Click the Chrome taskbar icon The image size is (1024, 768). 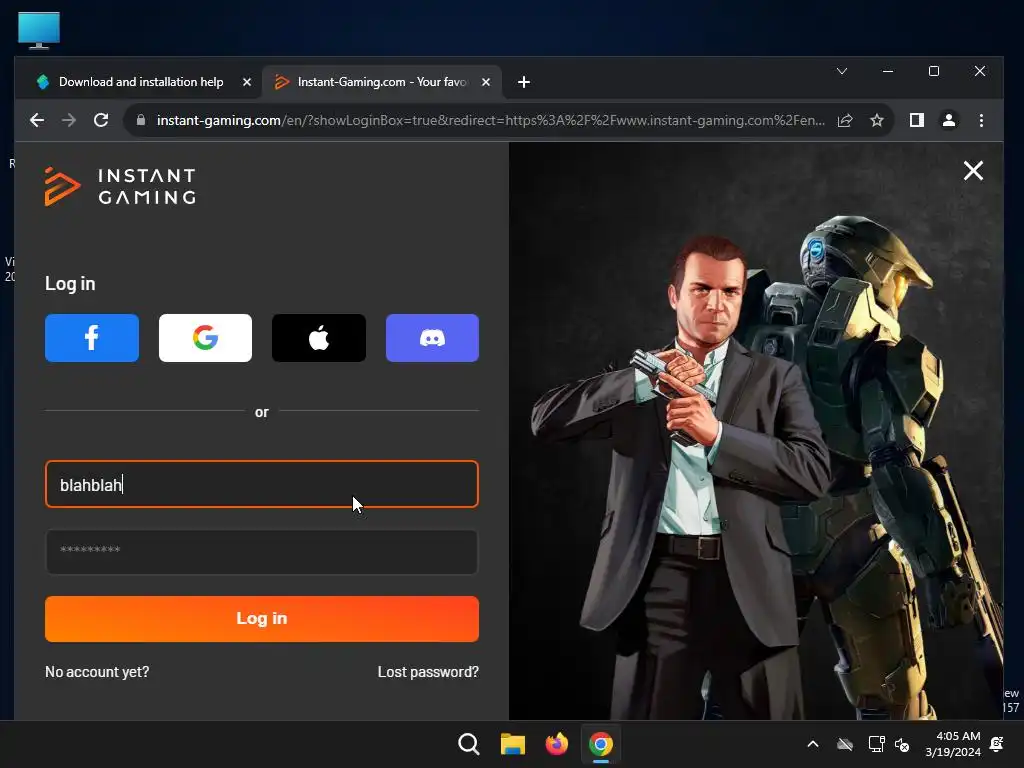click(601, 744)
